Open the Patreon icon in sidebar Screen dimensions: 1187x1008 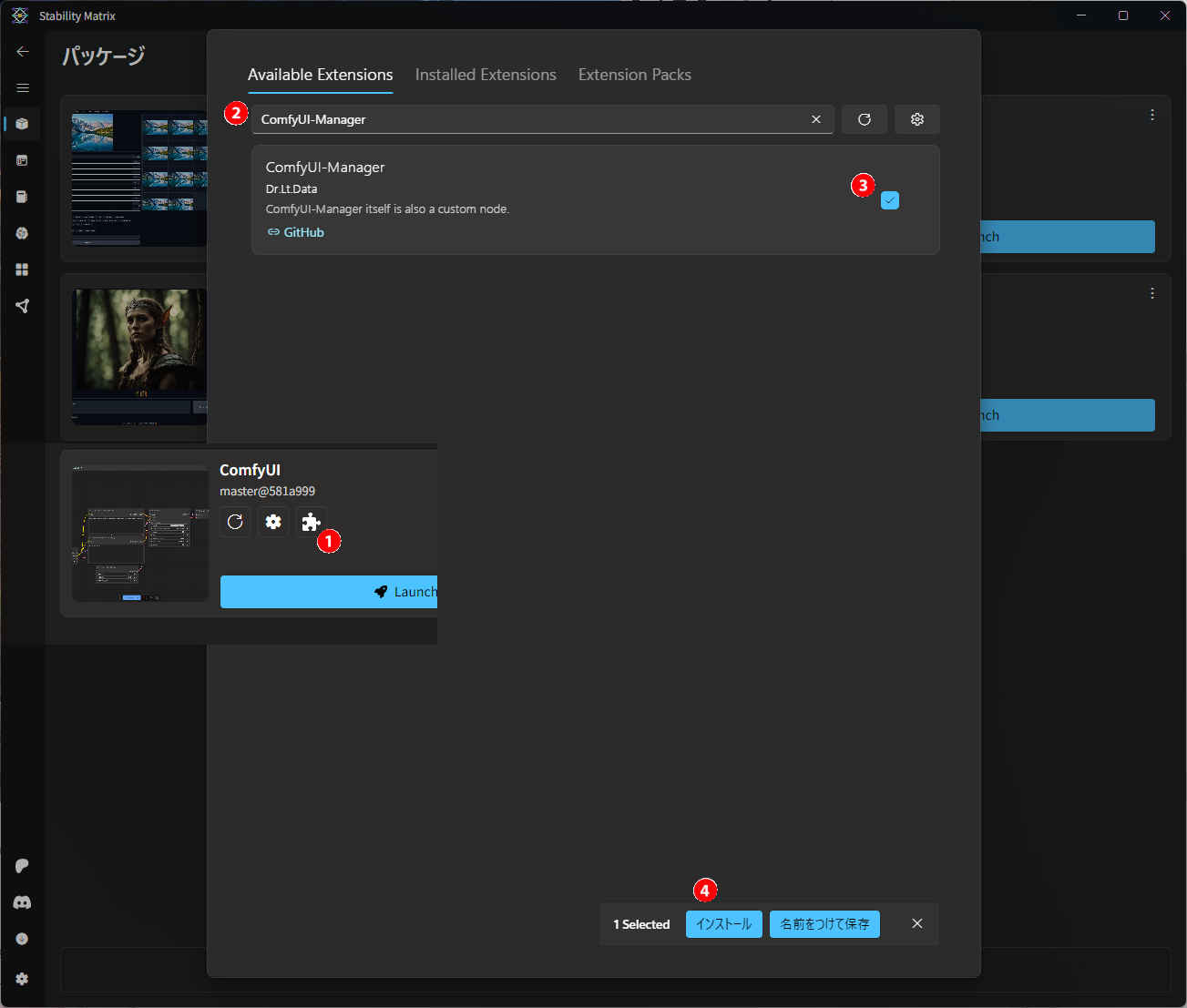(22, 866)
